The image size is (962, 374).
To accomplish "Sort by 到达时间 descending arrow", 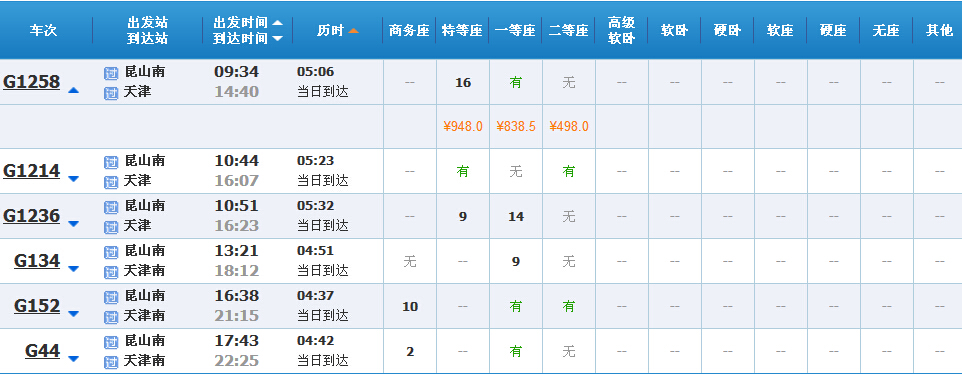I will click(277, 39).
